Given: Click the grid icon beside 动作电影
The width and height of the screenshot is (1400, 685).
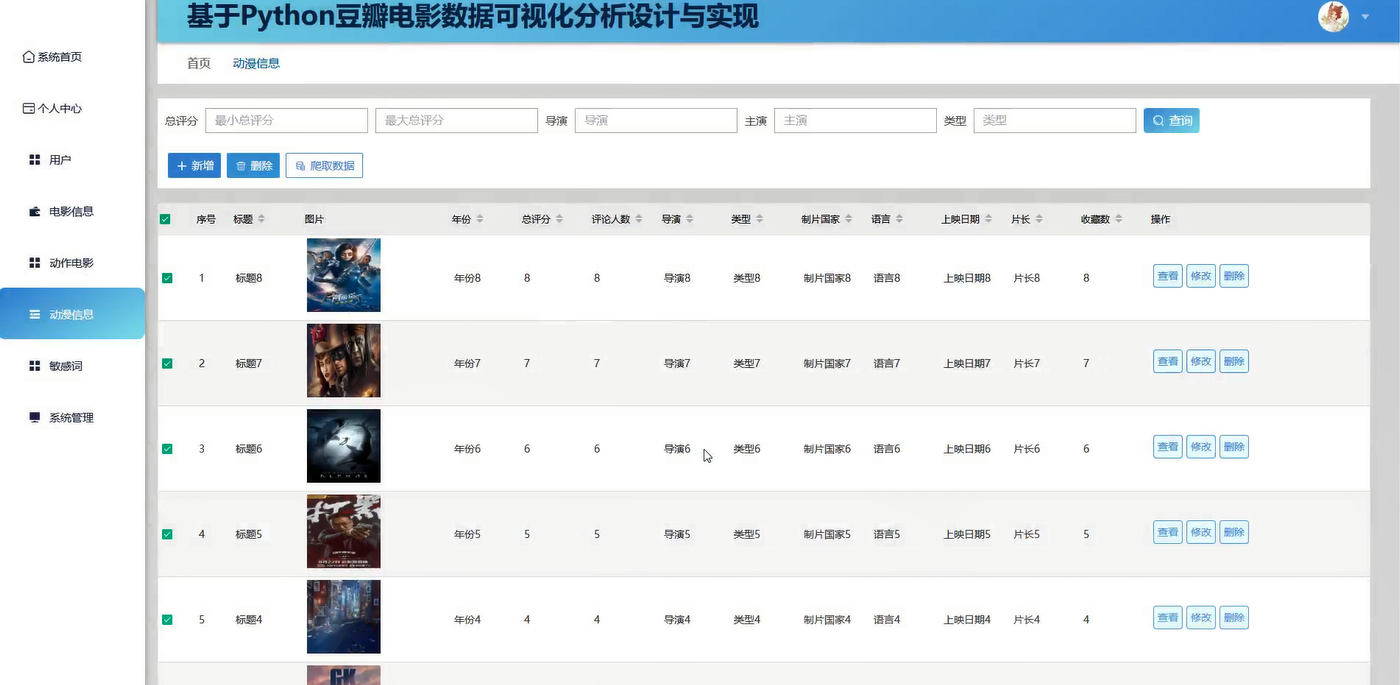Looking at the screenshot, I should (x=34, y=263).
